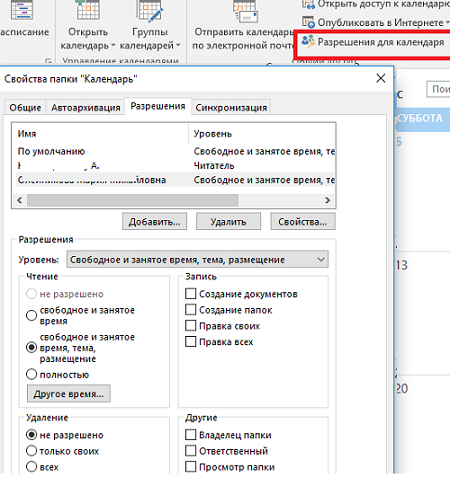This screenshot has width=450, height=477.
Task: Select the 'Разрешения' tab
Action: (158, 106)
